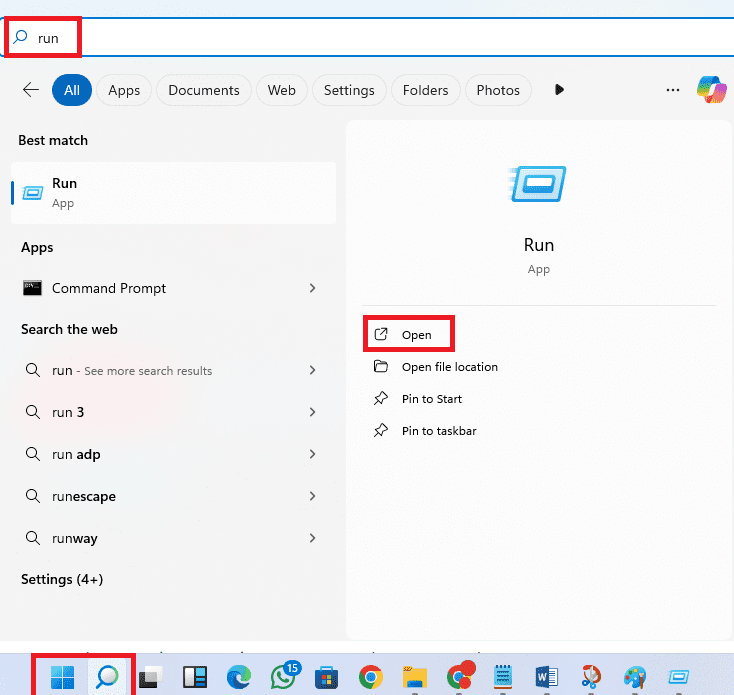
Task: Click the Windows Start button on taskbar
Action: (62, 677)
